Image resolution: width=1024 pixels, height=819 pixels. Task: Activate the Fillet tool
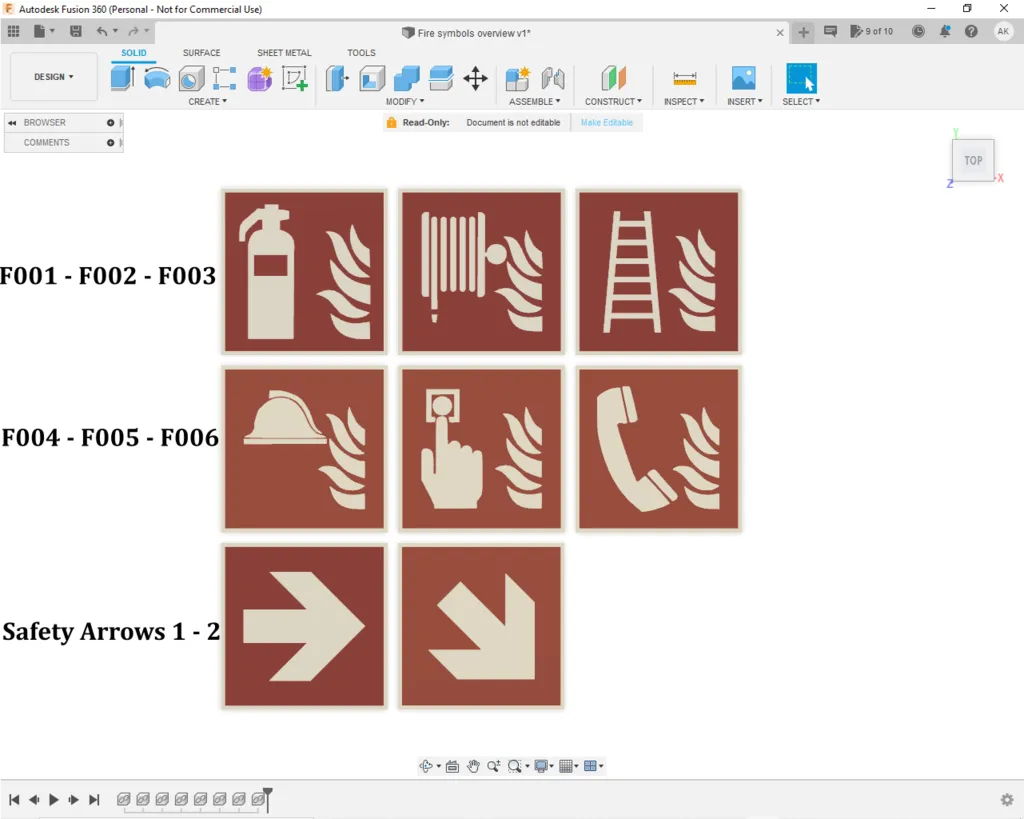point(371,78)
